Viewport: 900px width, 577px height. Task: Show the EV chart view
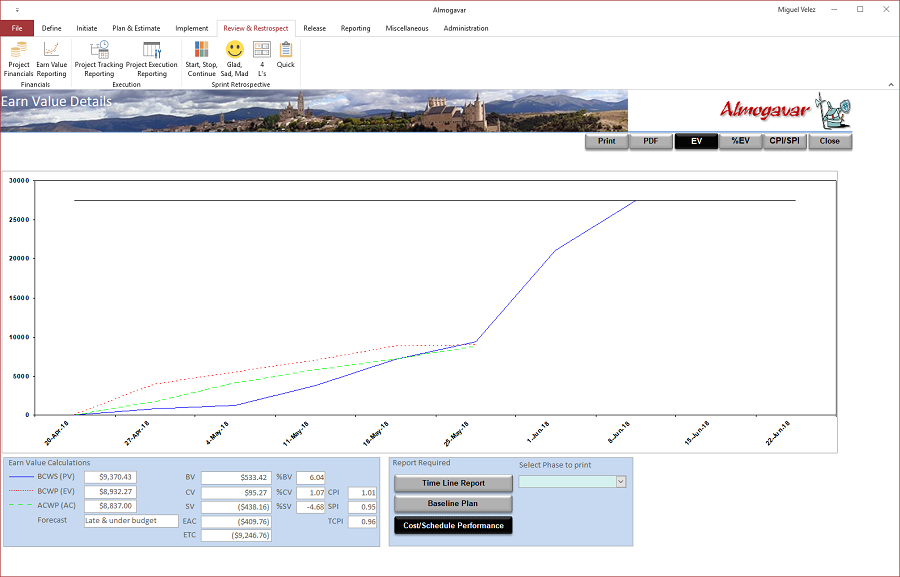[x=696, y=141]
